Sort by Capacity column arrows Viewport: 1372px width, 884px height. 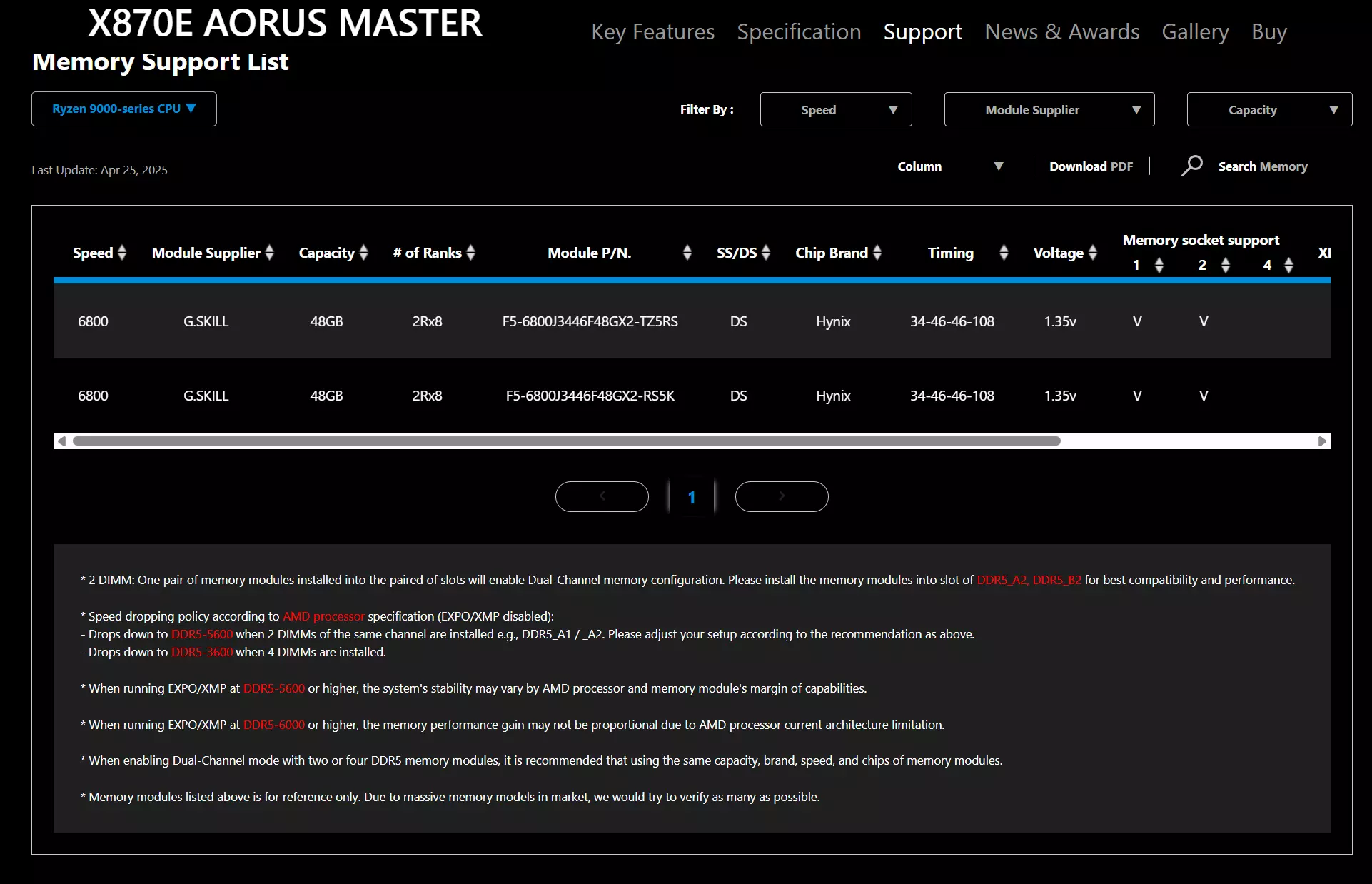tap(363, 253)
